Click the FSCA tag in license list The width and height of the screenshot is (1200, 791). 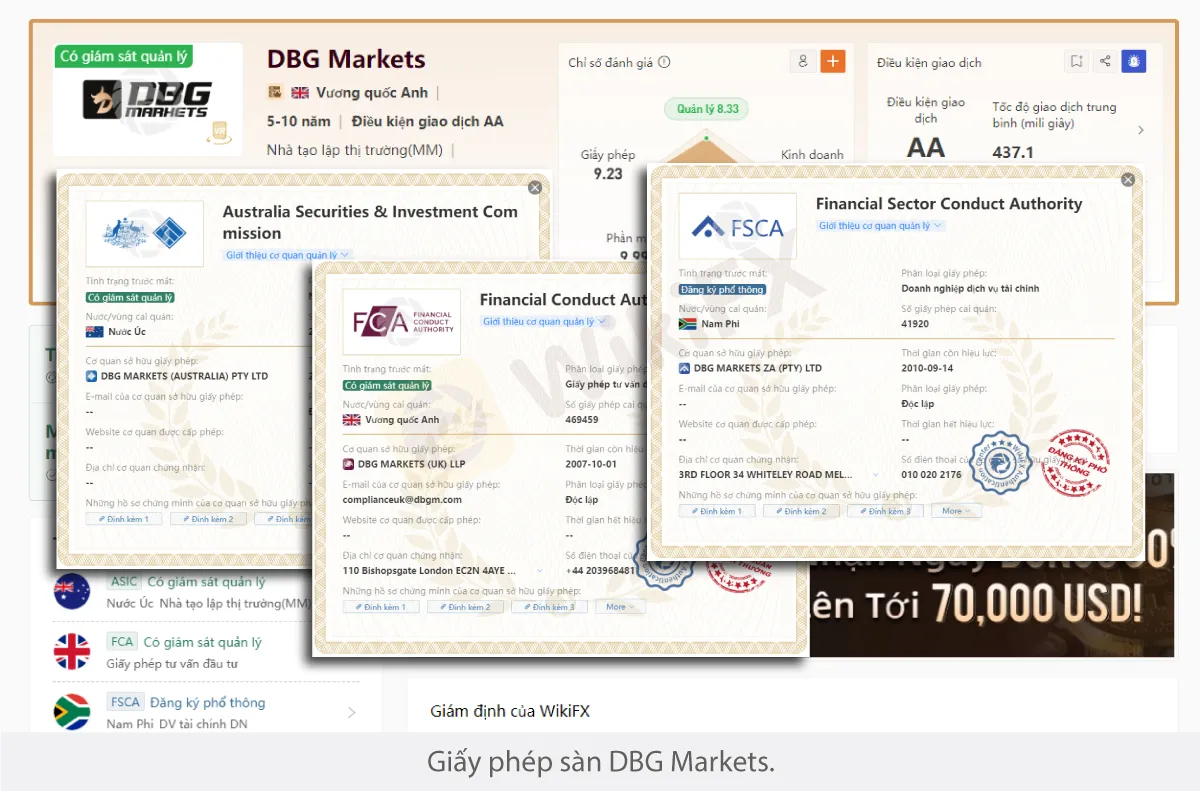(126, 702)
